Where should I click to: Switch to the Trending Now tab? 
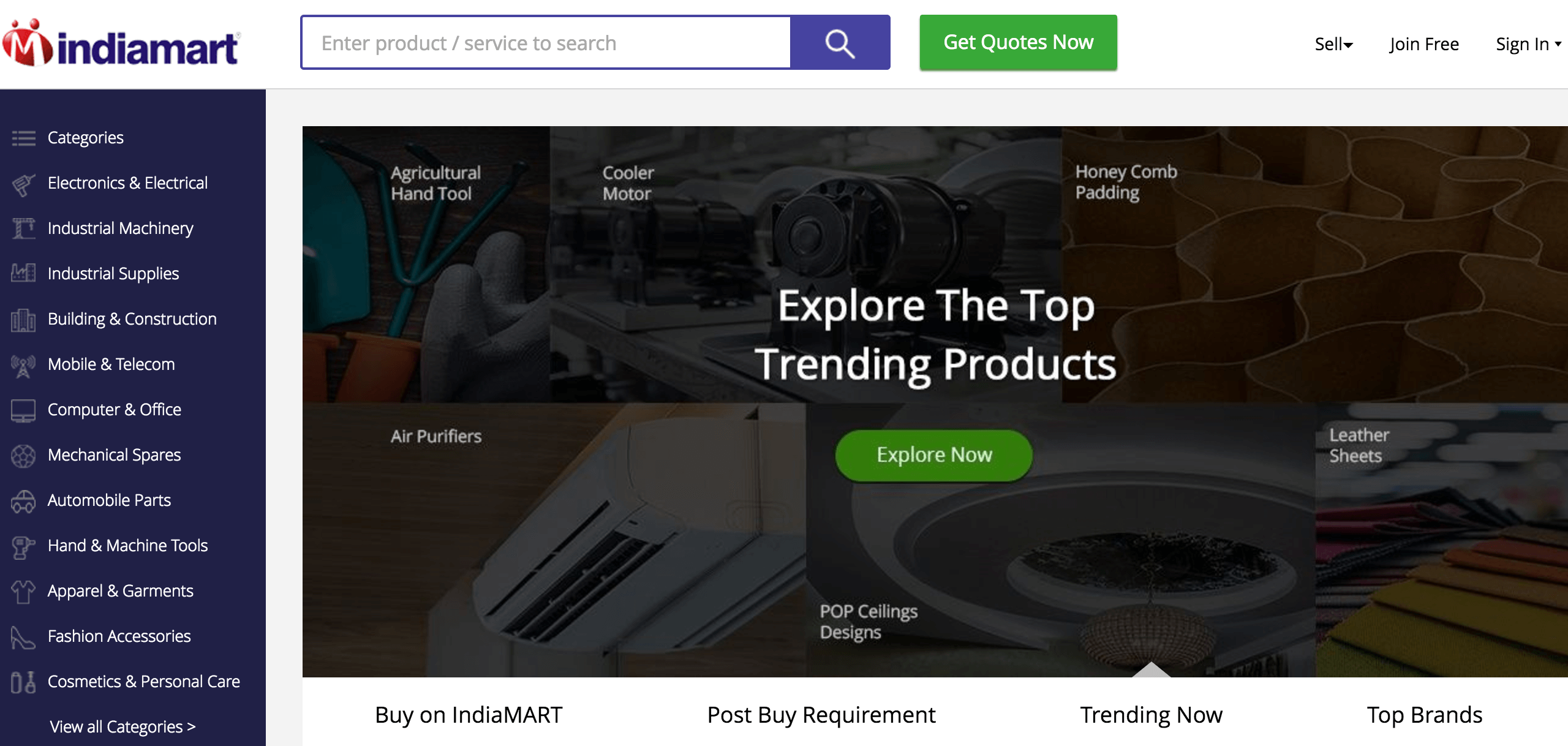tap(1151, 715)
